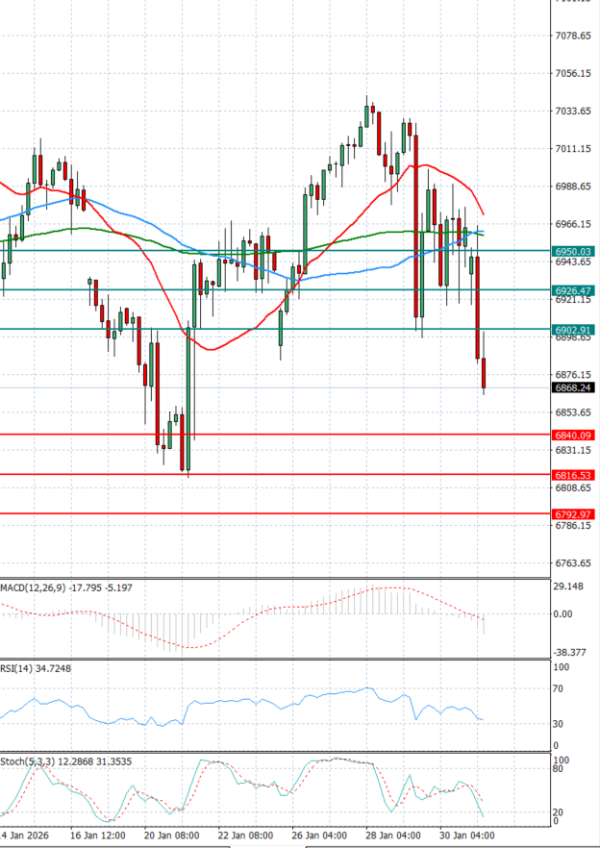Click the current price tag 6868.24
600x848 pixels.
(573, 388)
